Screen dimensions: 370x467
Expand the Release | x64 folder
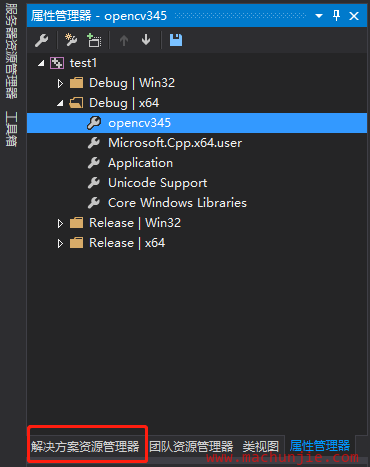click(60, 243)
